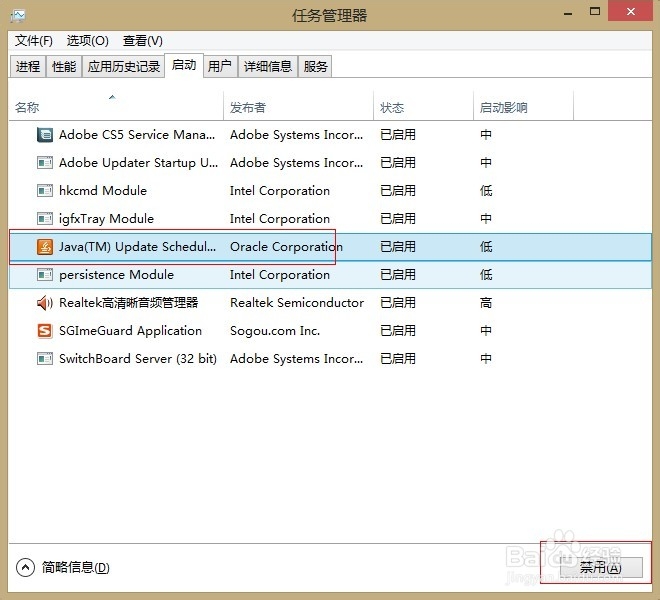Screen dimensions: 660x600
Task: Click the Task Manager title bar icon
Action: click(18, 16)
